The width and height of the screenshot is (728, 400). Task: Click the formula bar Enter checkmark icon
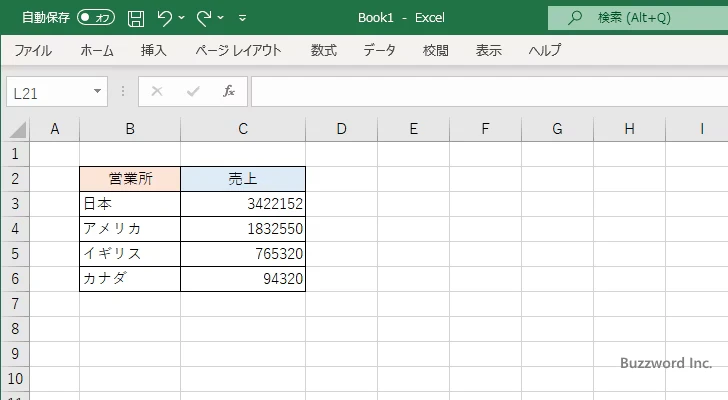(193, 91)
